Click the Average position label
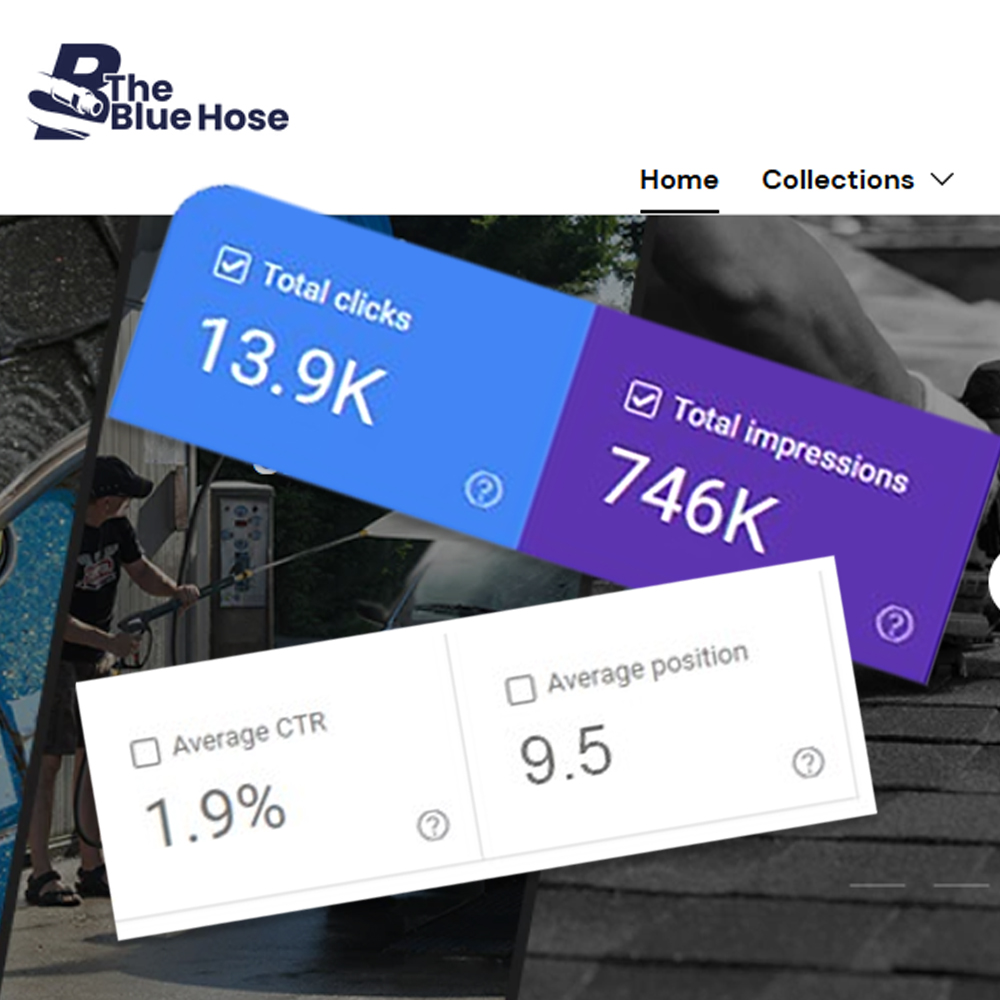Viewport: 1000px width, 1000px height. click(x=648, y=668)
